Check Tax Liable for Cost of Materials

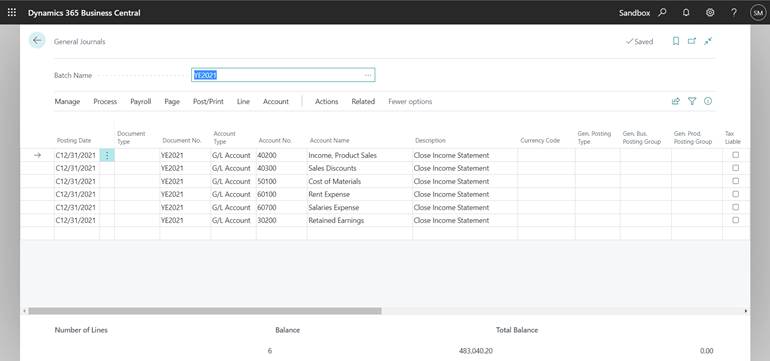coord(735,181)
